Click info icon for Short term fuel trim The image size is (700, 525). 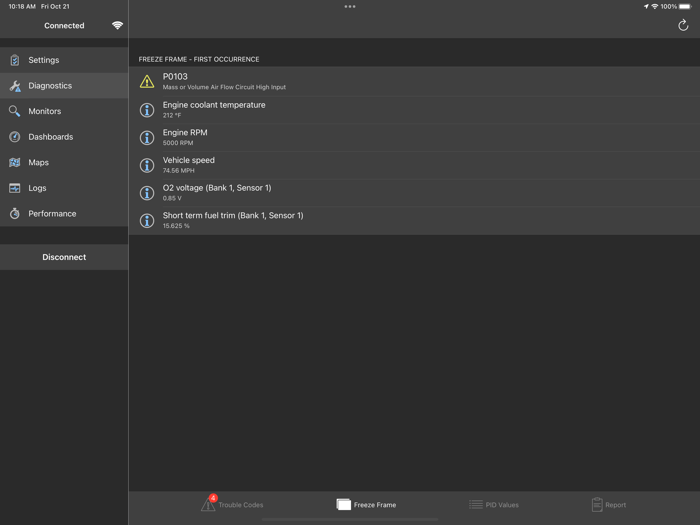(x=147, y=221)
